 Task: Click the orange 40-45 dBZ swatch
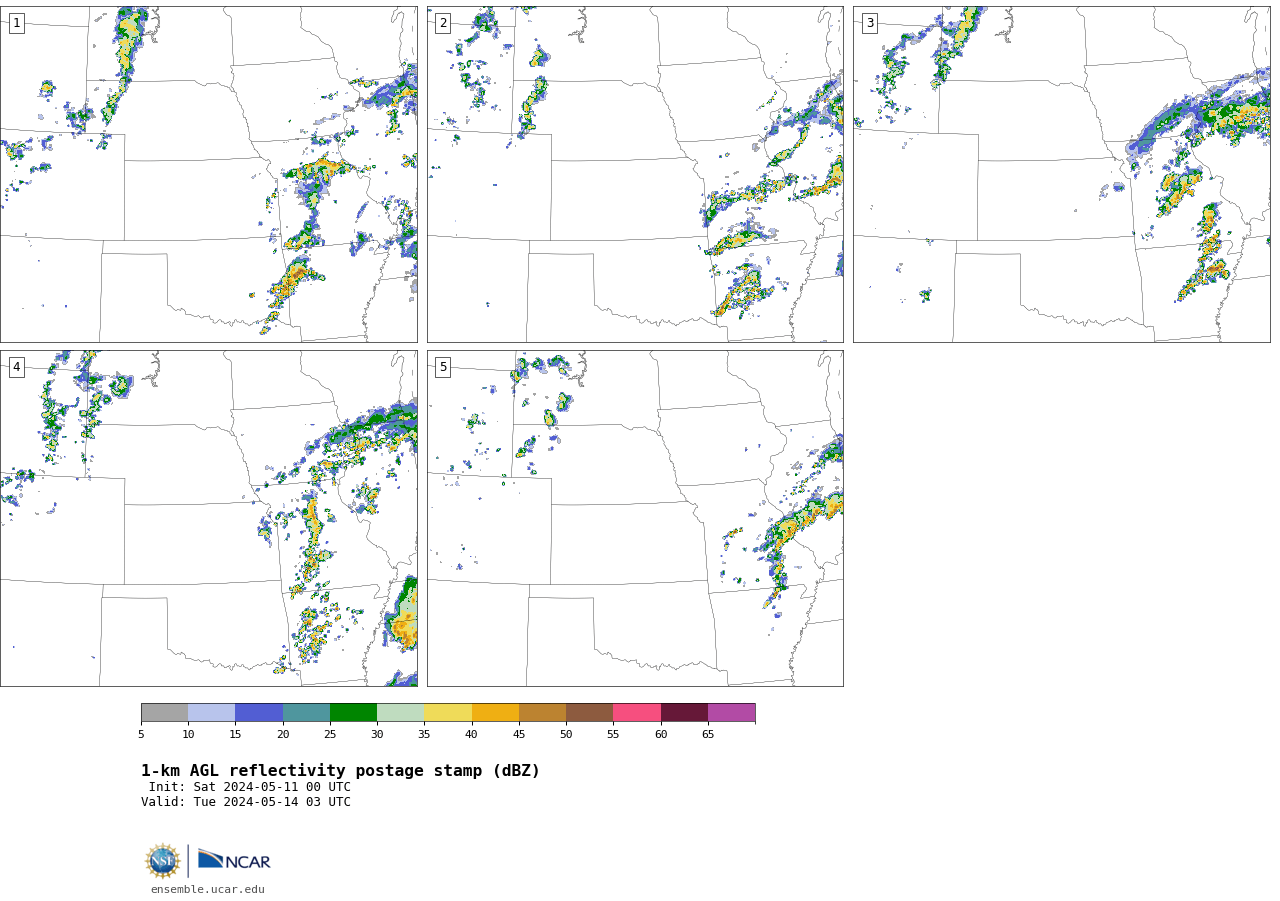[x=495, y=712]
